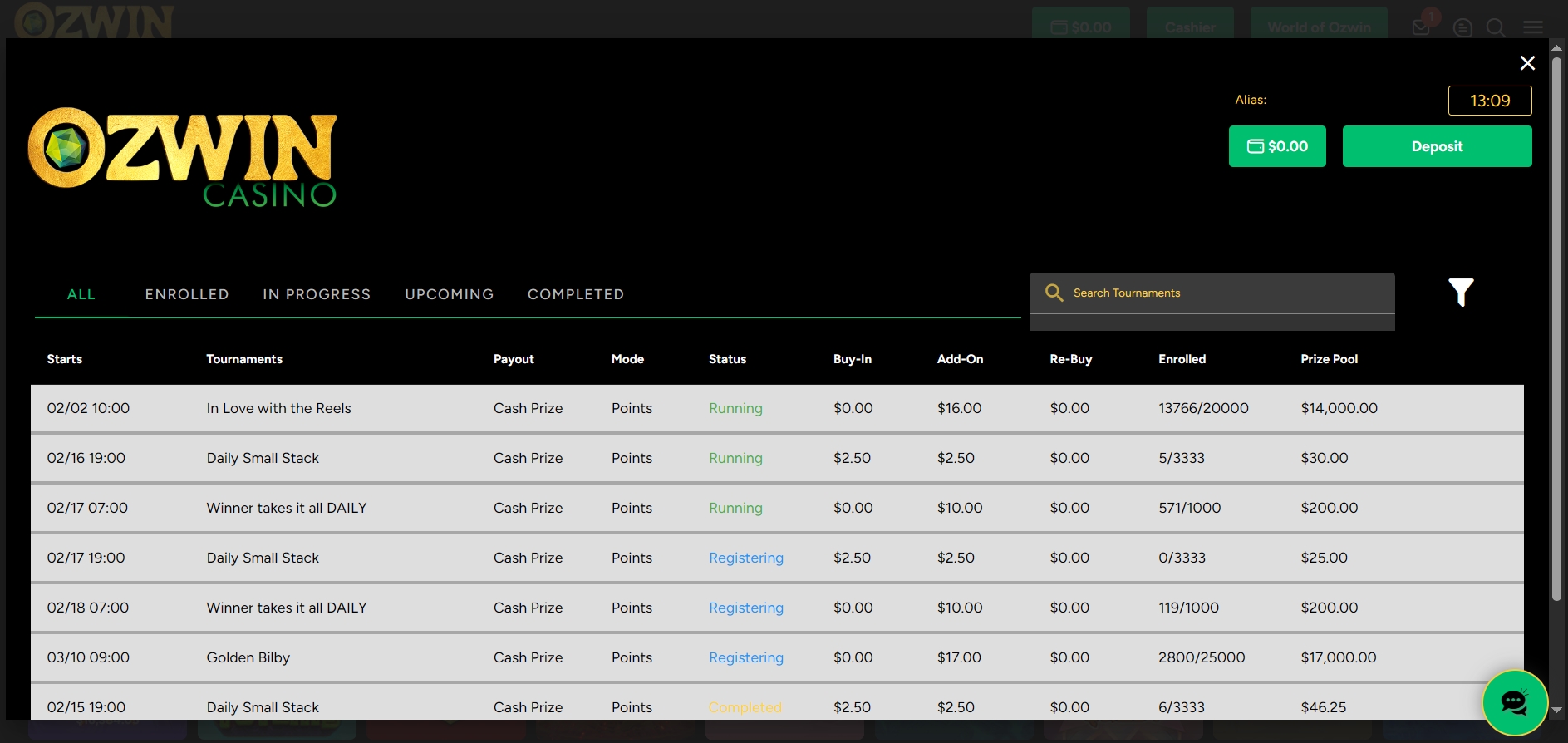Click the 571/1000 enrolled count

tap(1190, 508)
